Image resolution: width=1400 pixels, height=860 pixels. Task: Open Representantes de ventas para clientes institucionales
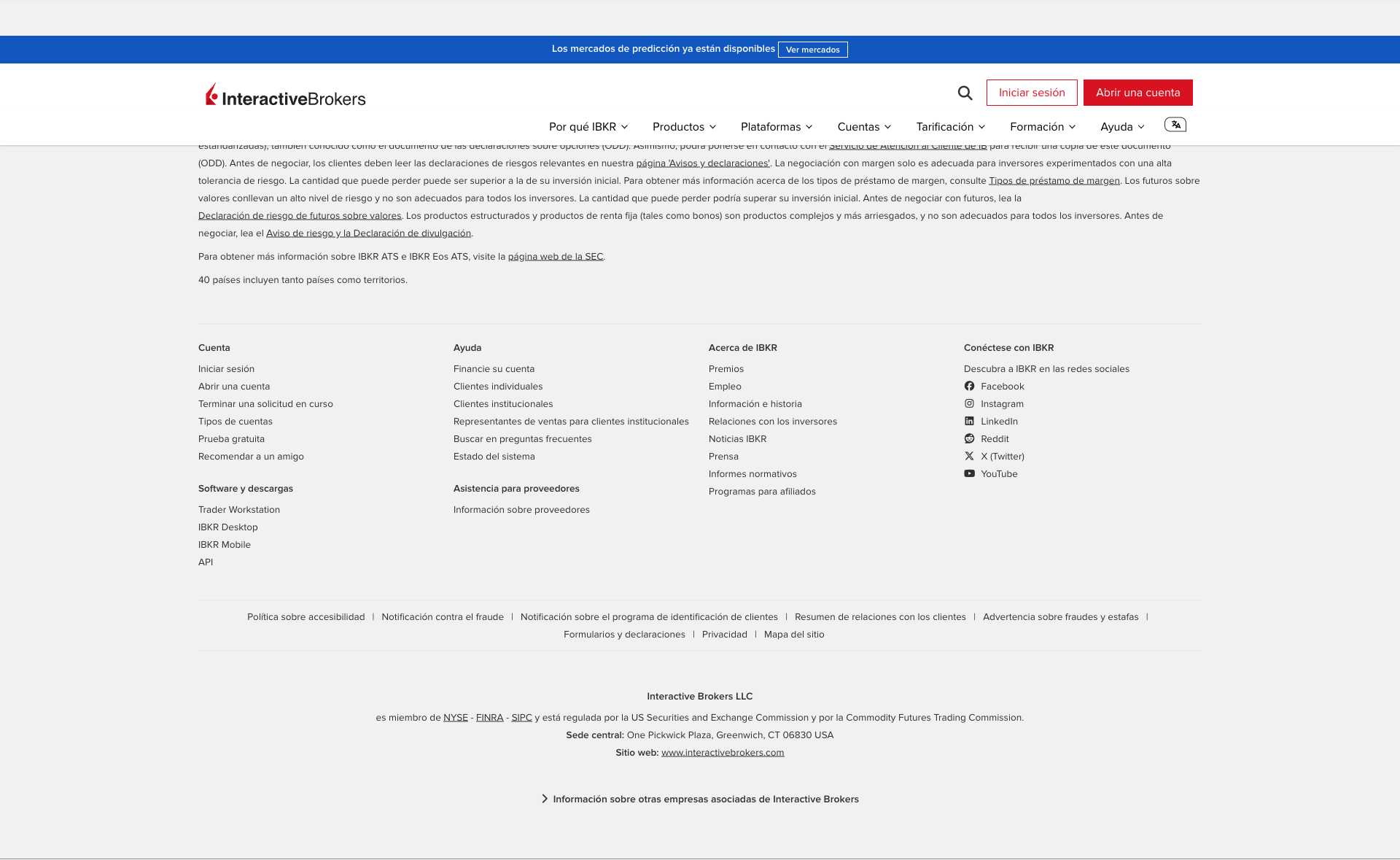[x=571, y=422]
